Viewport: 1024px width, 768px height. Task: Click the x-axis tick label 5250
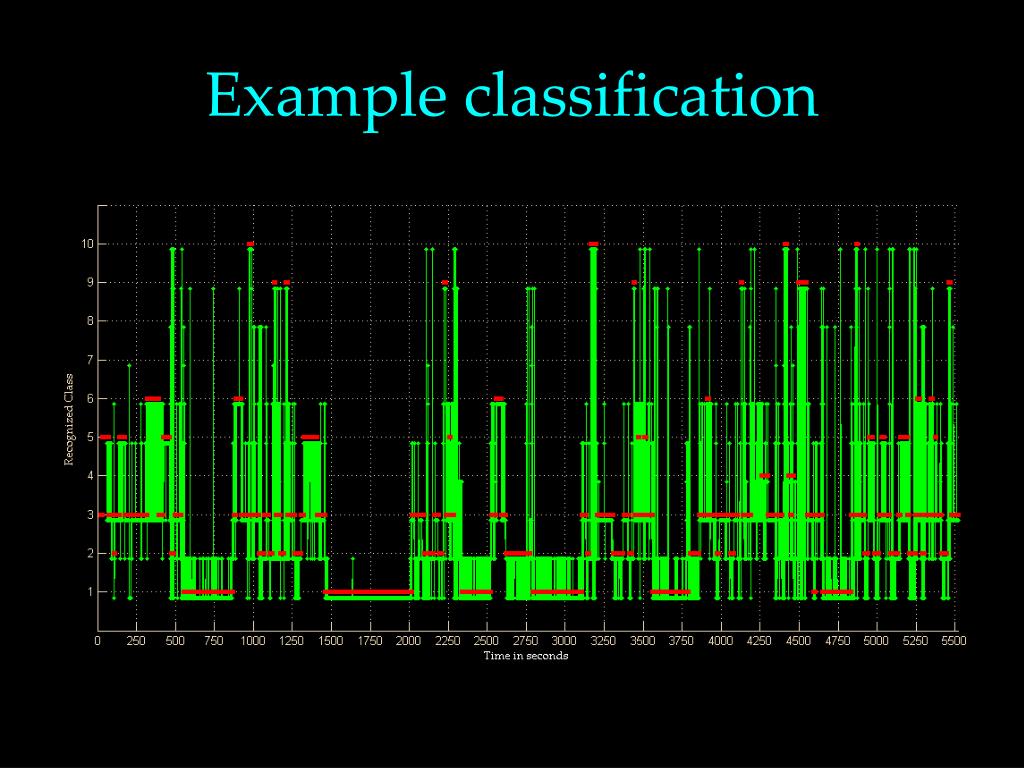pyautogui.click(x=915, y=641)
